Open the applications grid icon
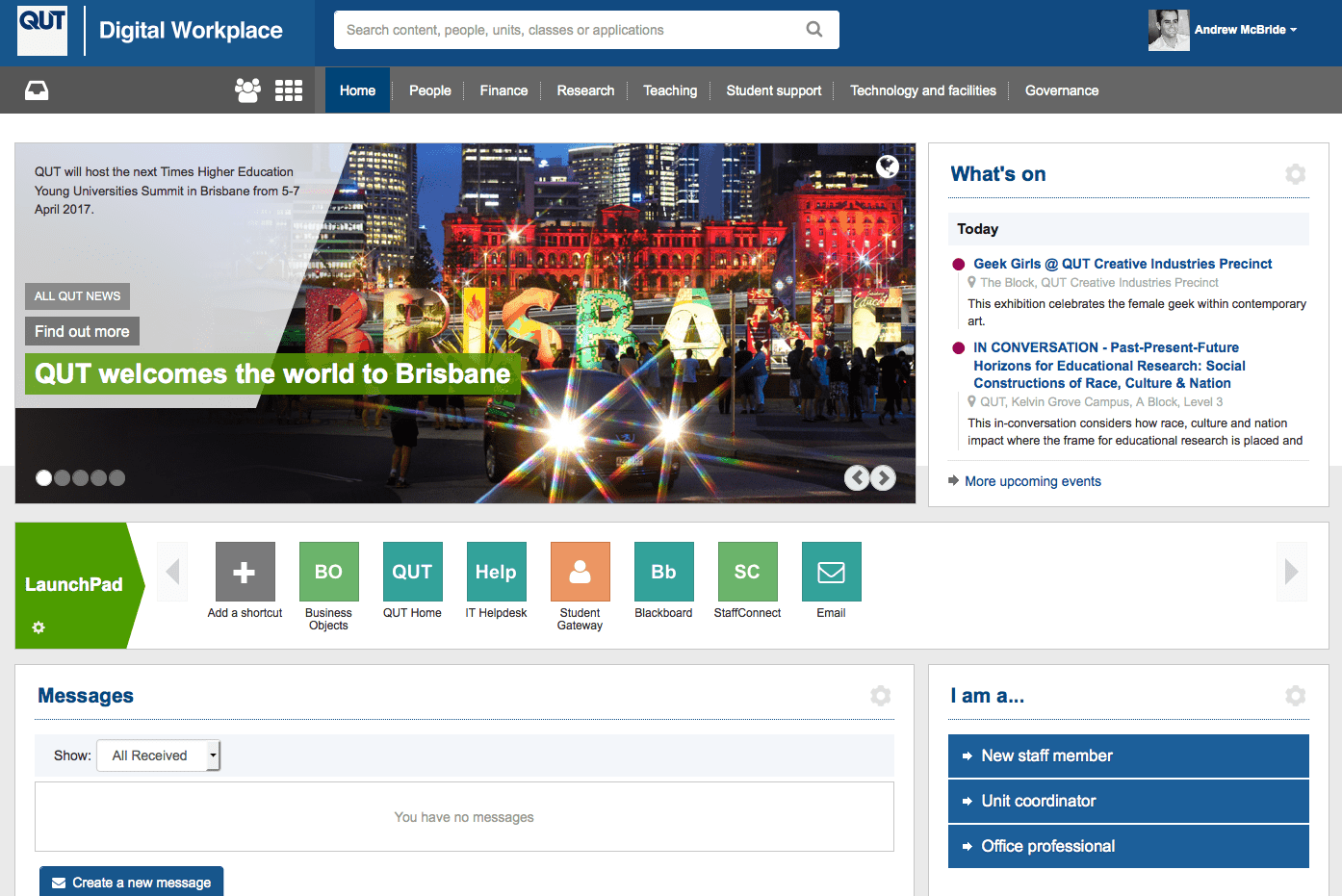 click(289, 90)
